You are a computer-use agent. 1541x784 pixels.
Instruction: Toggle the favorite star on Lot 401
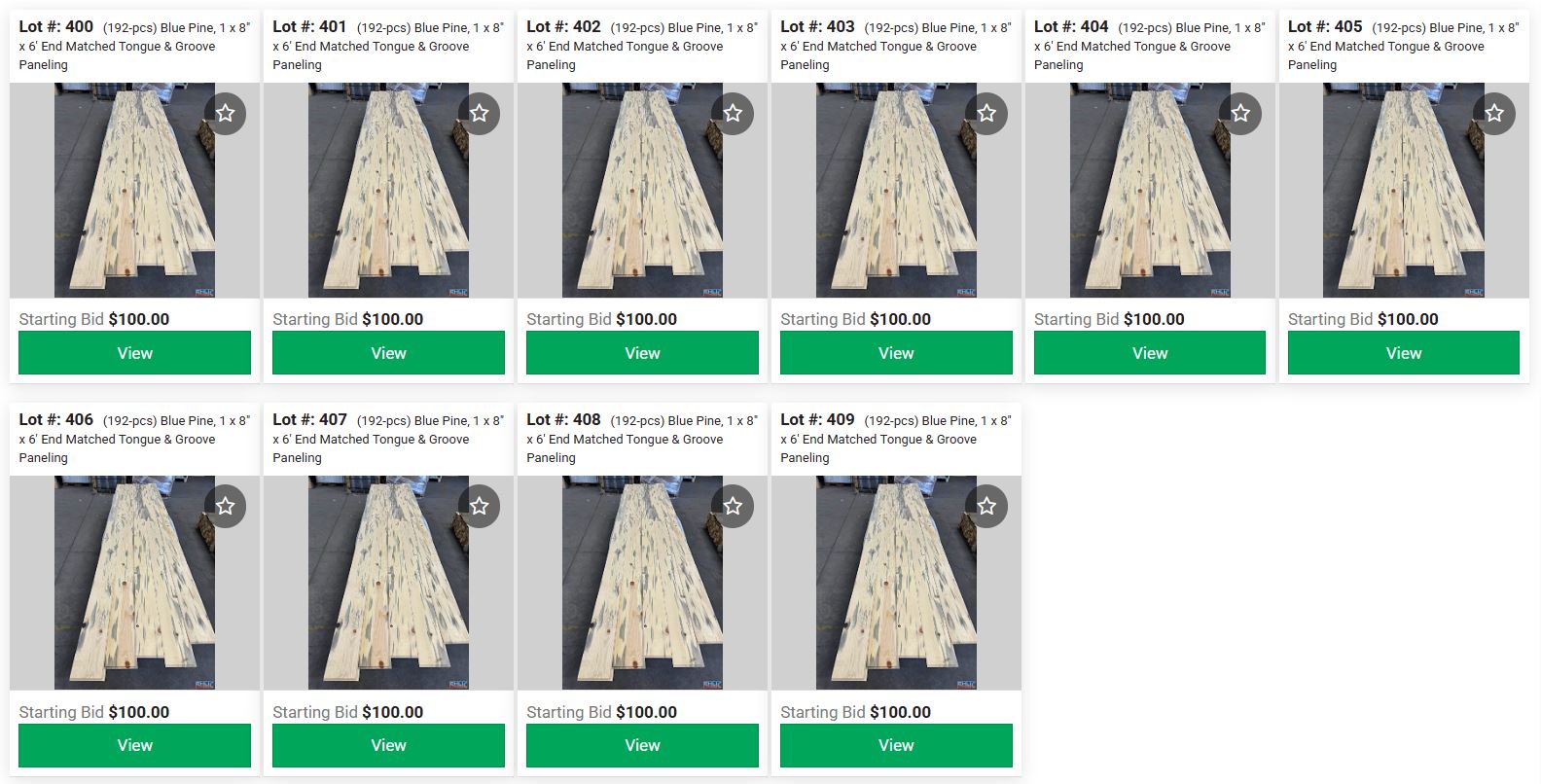click(479, 114)
